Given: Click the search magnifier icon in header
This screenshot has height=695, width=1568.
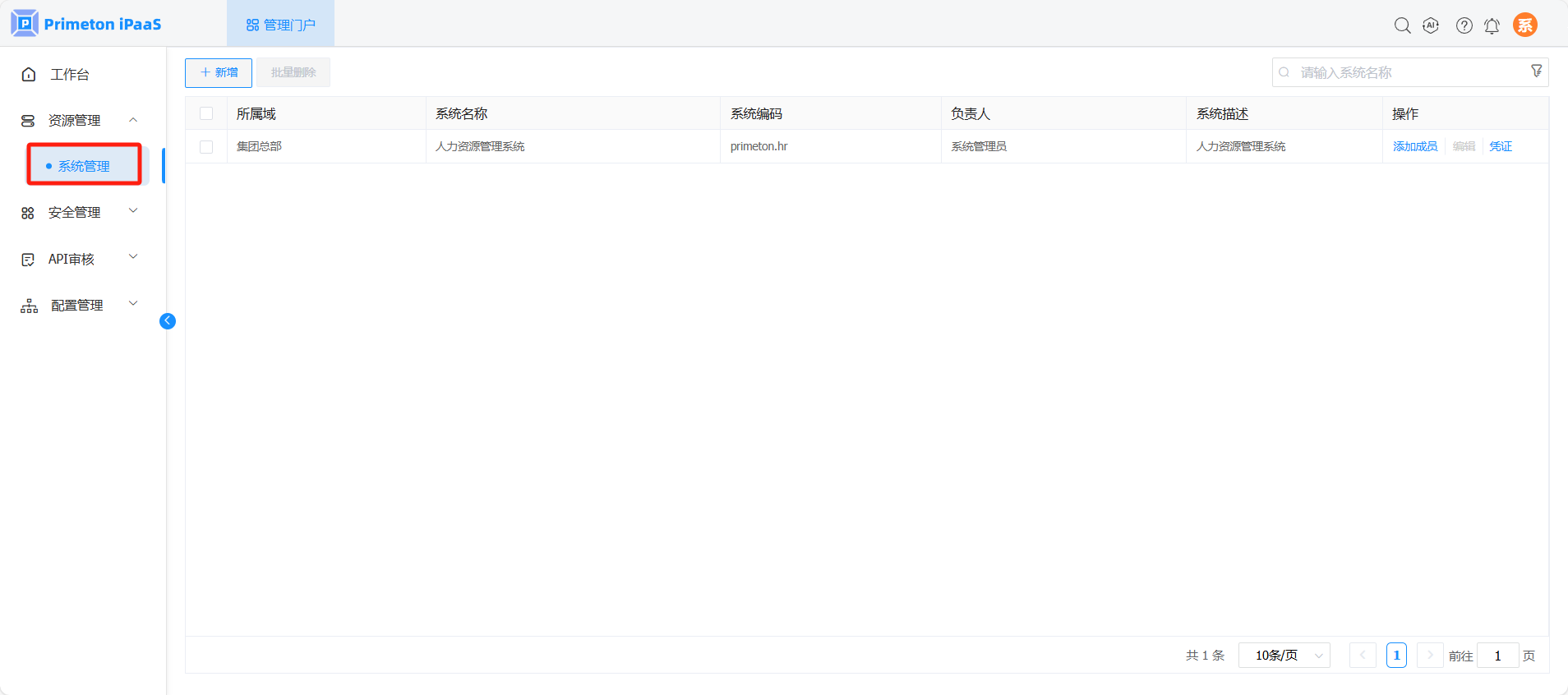Looking at the screenshot, I should [x=1402, y=25].
